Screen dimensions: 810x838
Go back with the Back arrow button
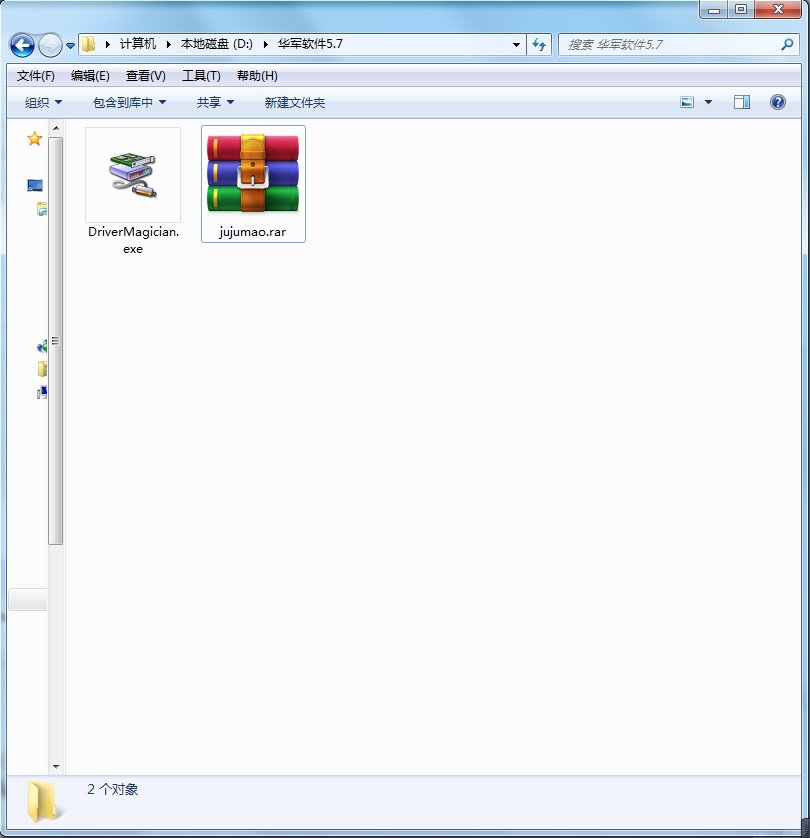(22, 45)
